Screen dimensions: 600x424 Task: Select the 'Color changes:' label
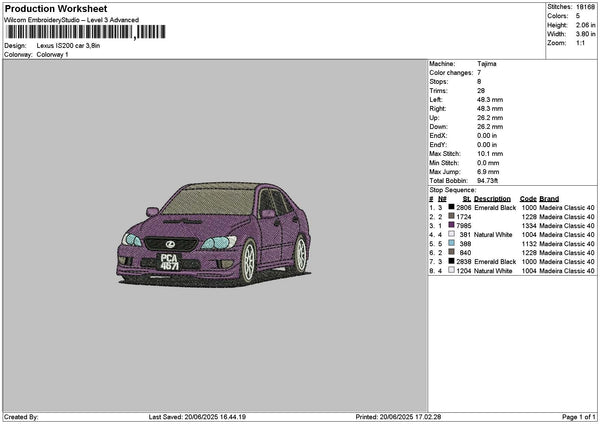(451, 73)
